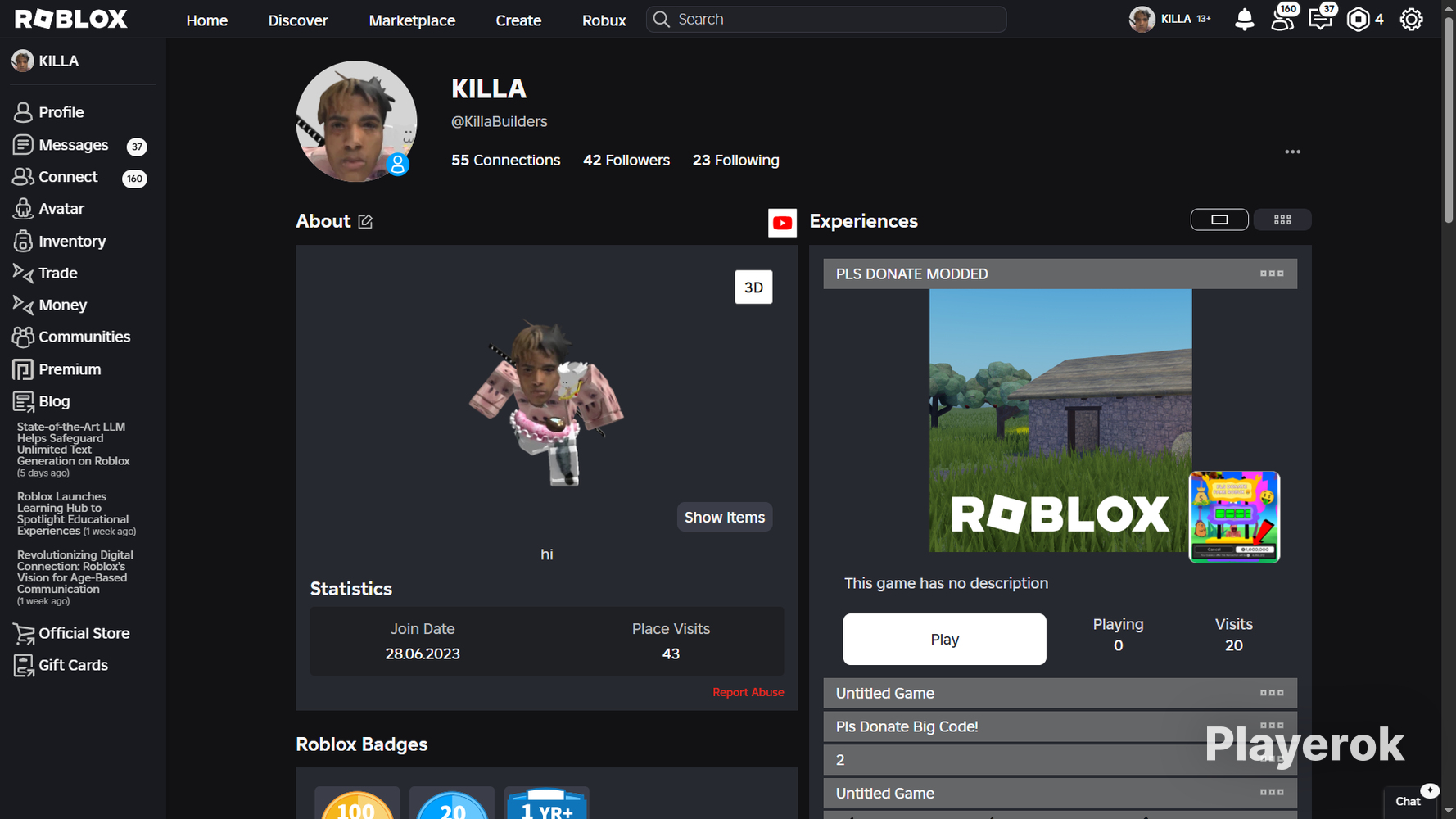The width and height of the screenshot is (1456, 819).
Task: Open the Roblox Launches Learning Hub blog post
Action: 76,514
